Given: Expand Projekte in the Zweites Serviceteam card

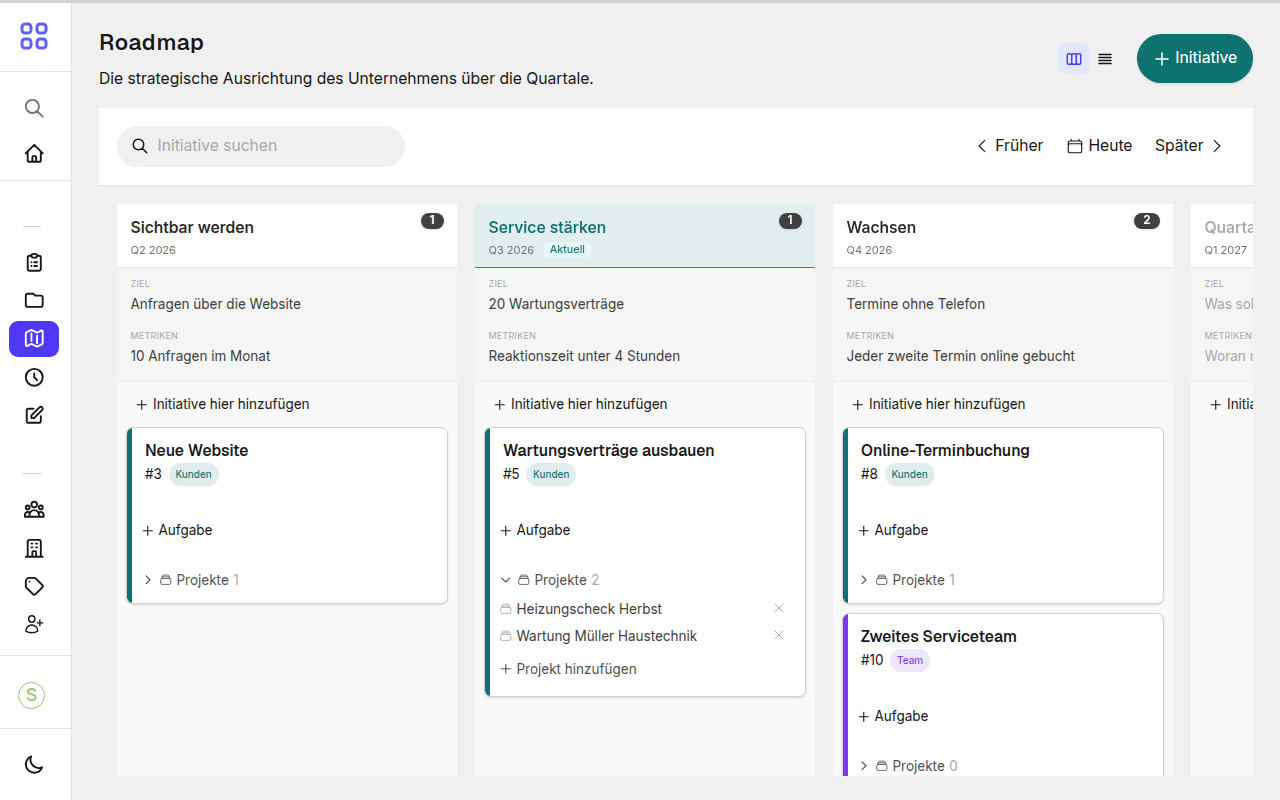Looking at the screenshot, I should click(908, 766).
